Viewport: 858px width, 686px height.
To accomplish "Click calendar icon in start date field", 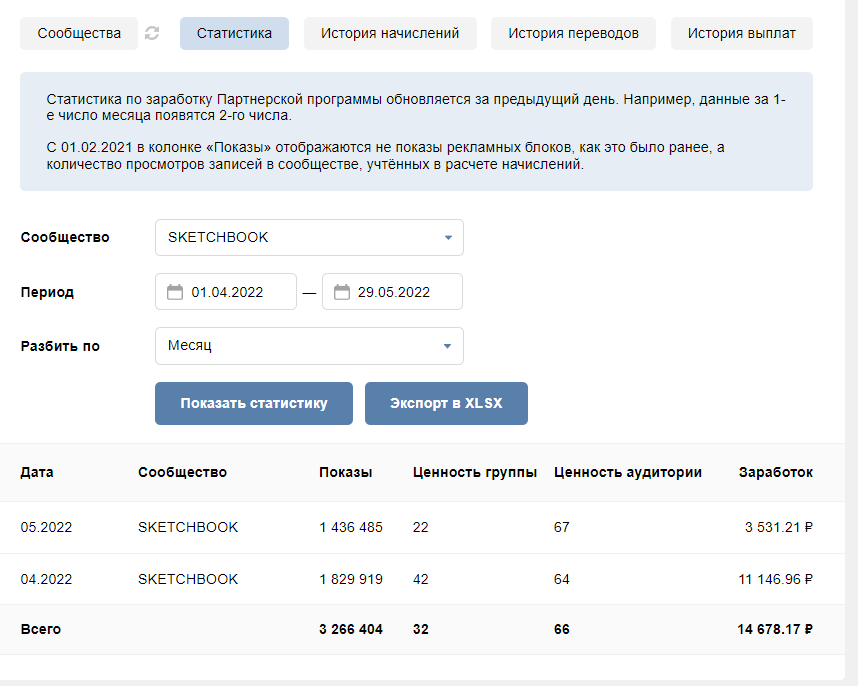I will coord(175,292).
